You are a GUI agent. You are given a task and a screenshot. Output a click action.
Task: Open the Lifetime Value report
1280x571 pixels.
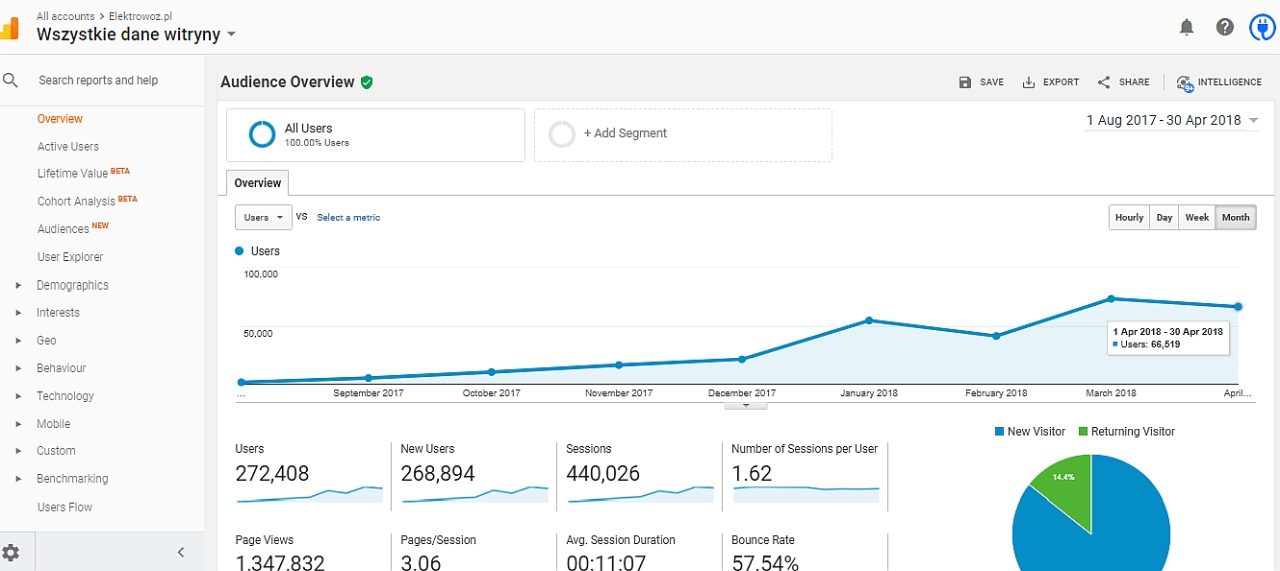point(72,173)
